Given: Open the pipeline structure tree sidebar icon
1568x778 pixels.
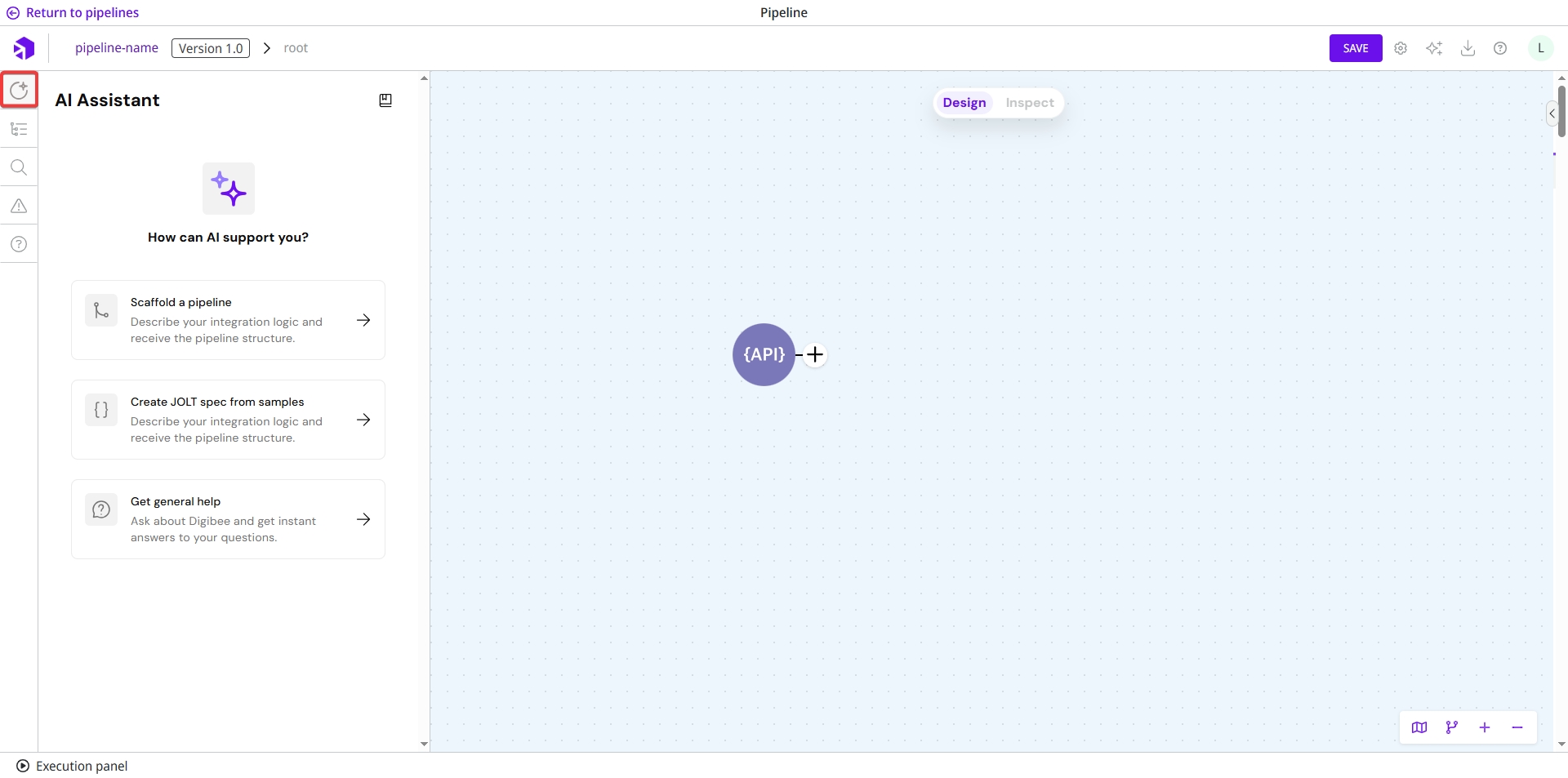Looking at the screenshot, I should point(19,129).
